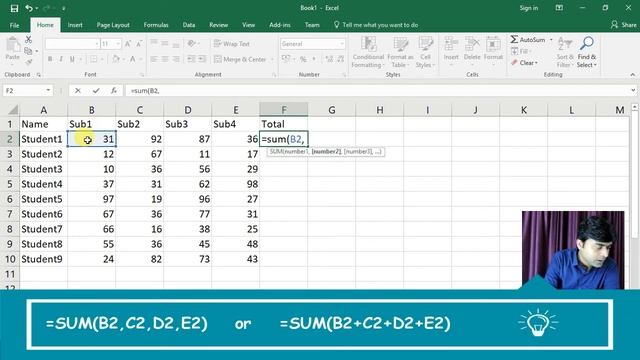Toggle Align Left
Viewport: 640px width, 360px height.
tap(154, 59)
